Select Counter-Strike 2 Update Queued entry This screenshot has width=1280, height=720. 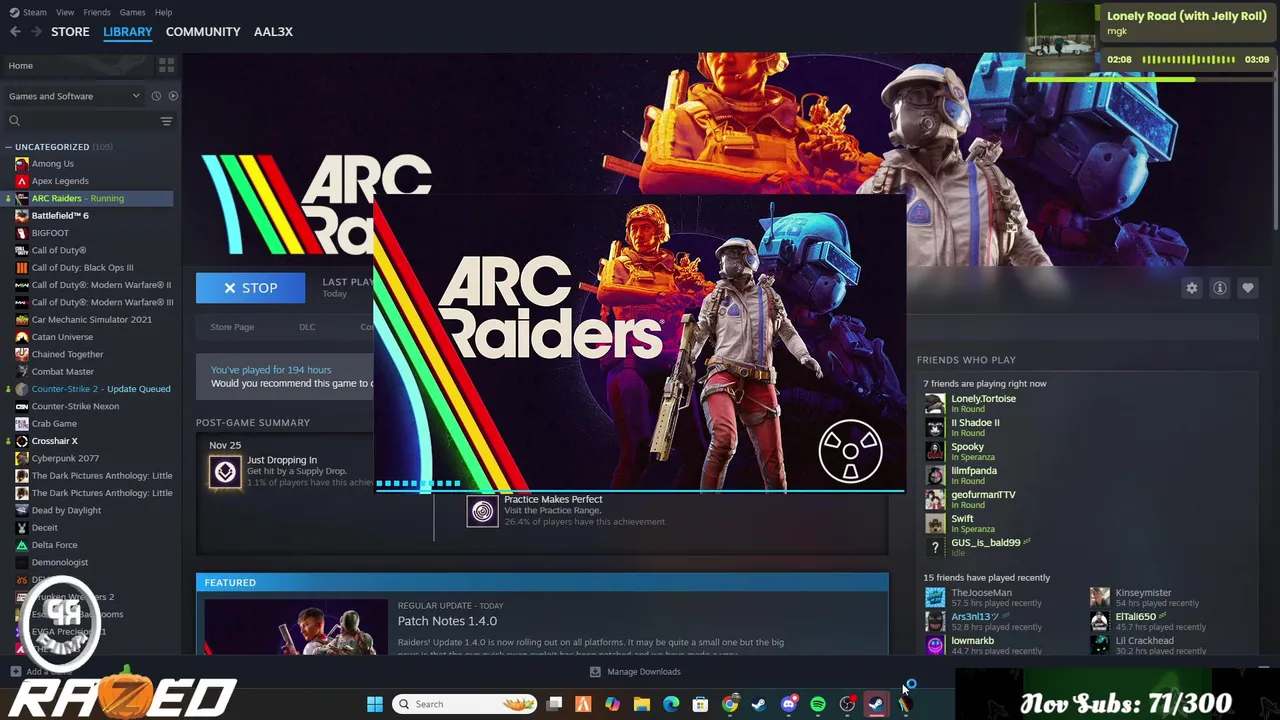[101, 389]
